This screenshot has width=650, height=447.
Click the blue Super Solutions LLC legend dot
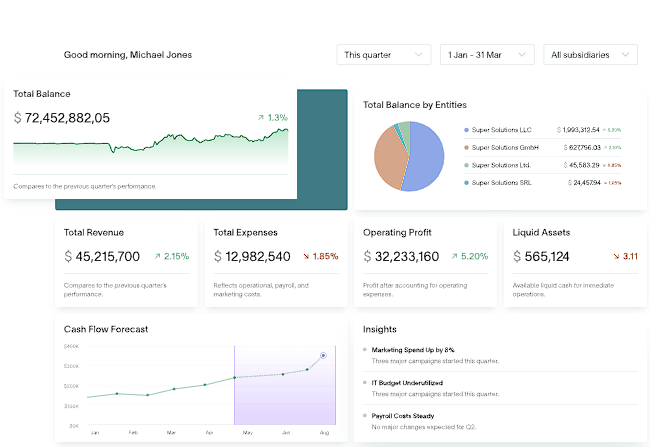(x=466, y=130)
